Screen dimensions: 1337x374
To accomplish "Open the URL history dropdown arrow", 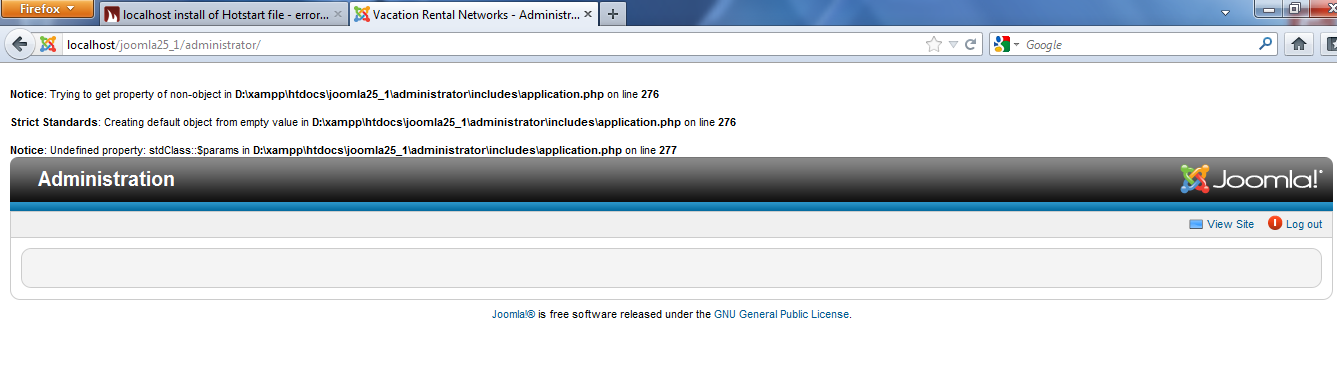I will click(953, 44).
